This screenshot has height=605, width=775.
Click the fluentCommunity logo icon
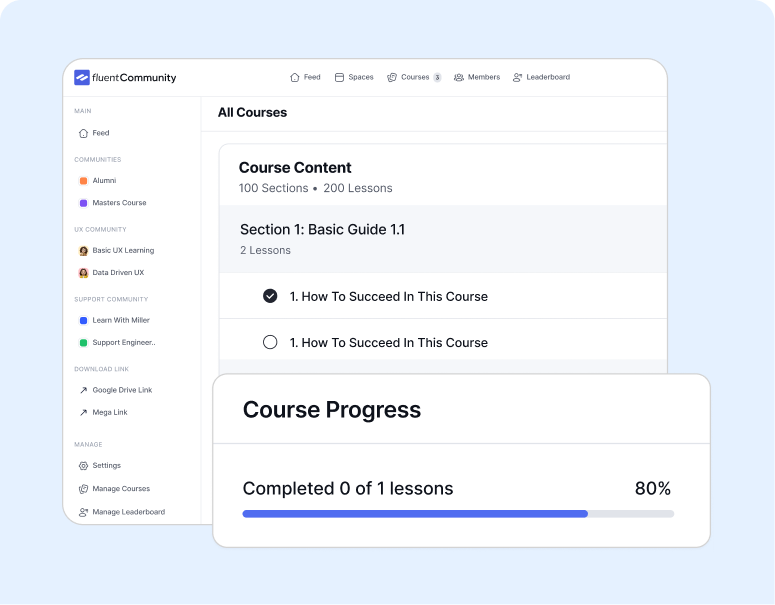(x=82, y=78)
